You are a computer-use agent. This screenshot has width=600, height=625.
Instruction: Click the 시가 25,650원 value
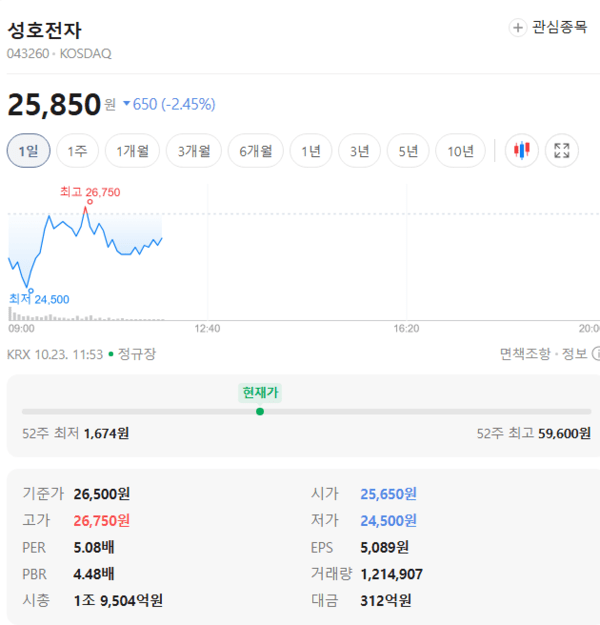[388, 494]
